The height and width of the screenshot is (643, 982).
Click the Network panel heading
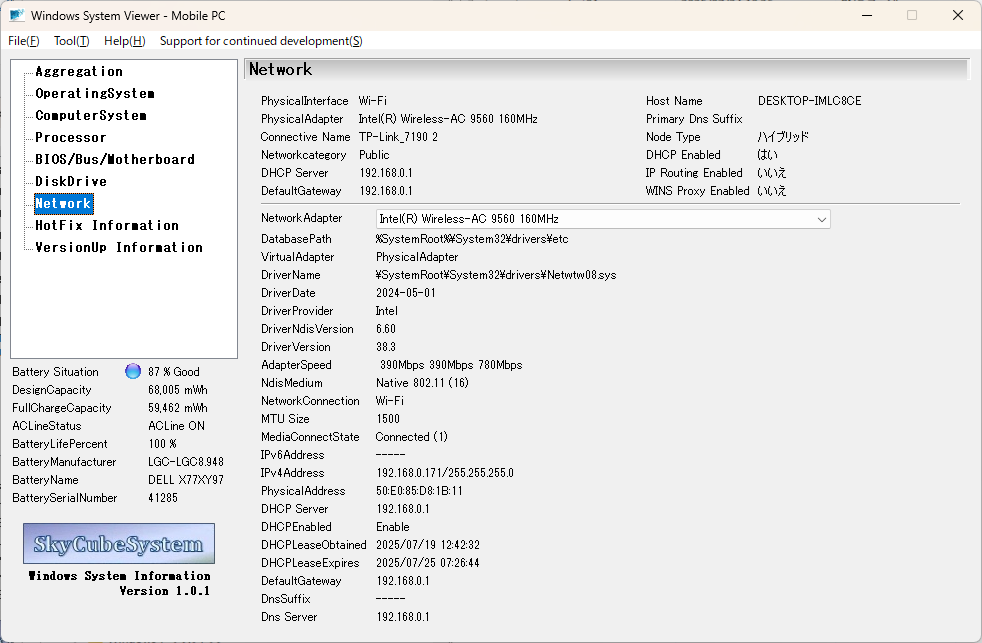pos(281,69)
